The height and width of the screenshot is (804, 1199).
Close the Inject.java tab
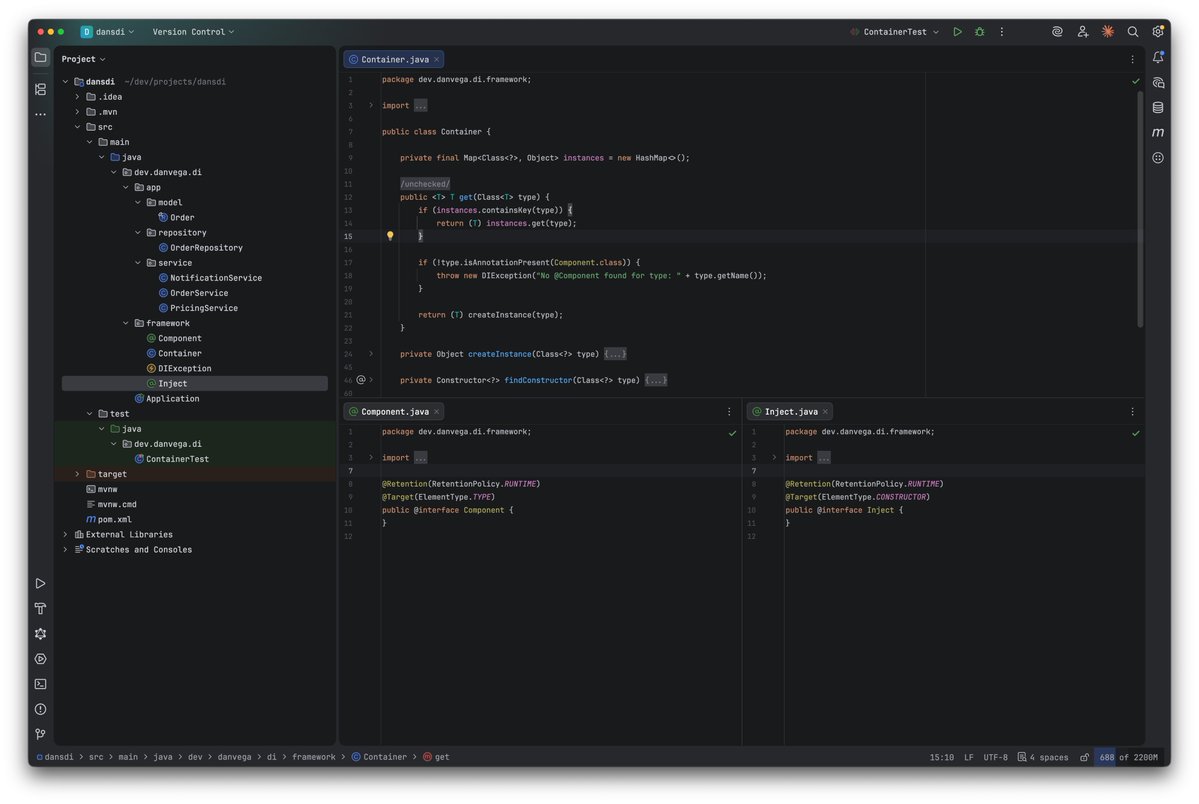click(x=825, y=412)
